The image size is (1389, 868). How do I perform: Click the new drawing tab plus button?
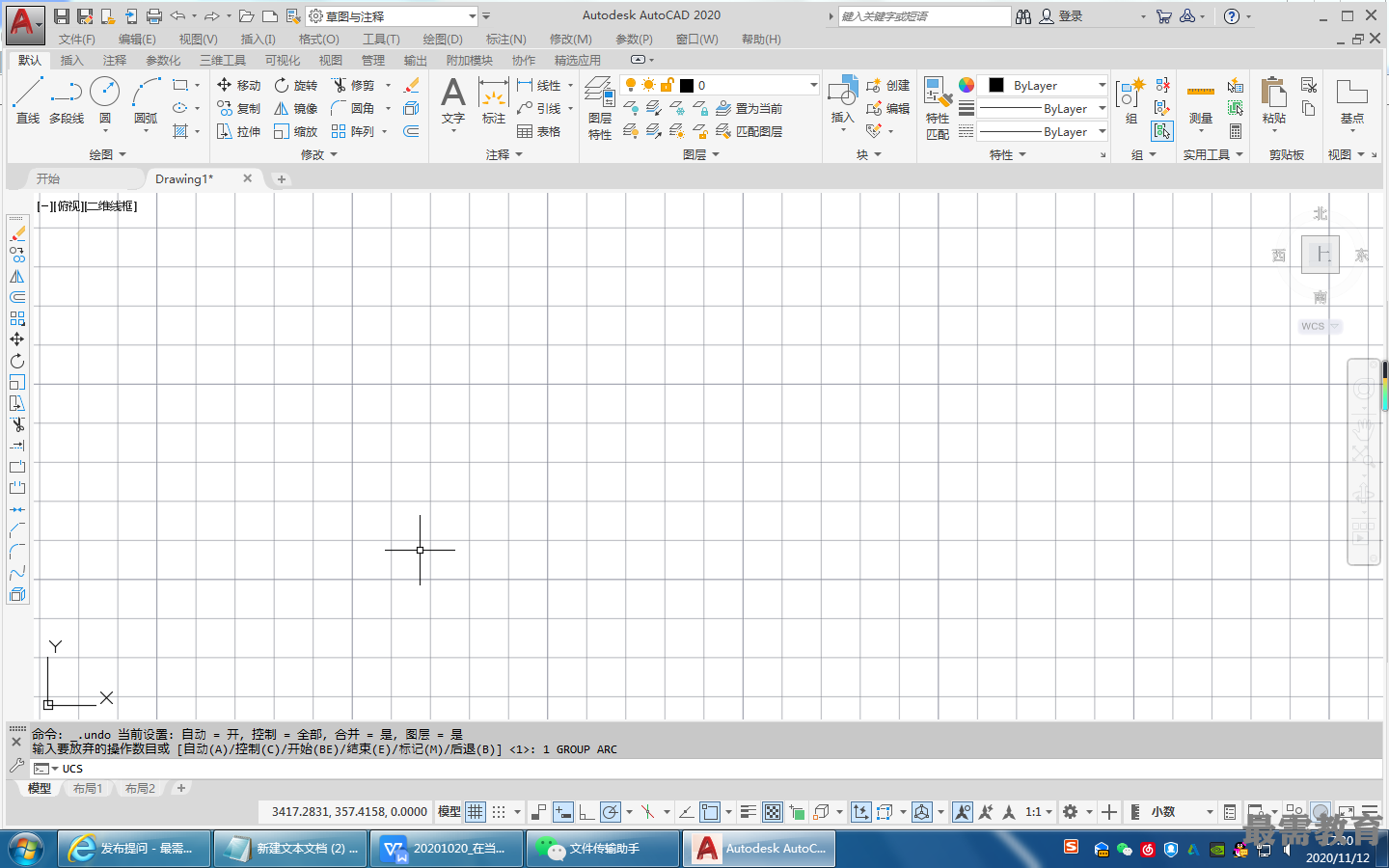point(281,179)
